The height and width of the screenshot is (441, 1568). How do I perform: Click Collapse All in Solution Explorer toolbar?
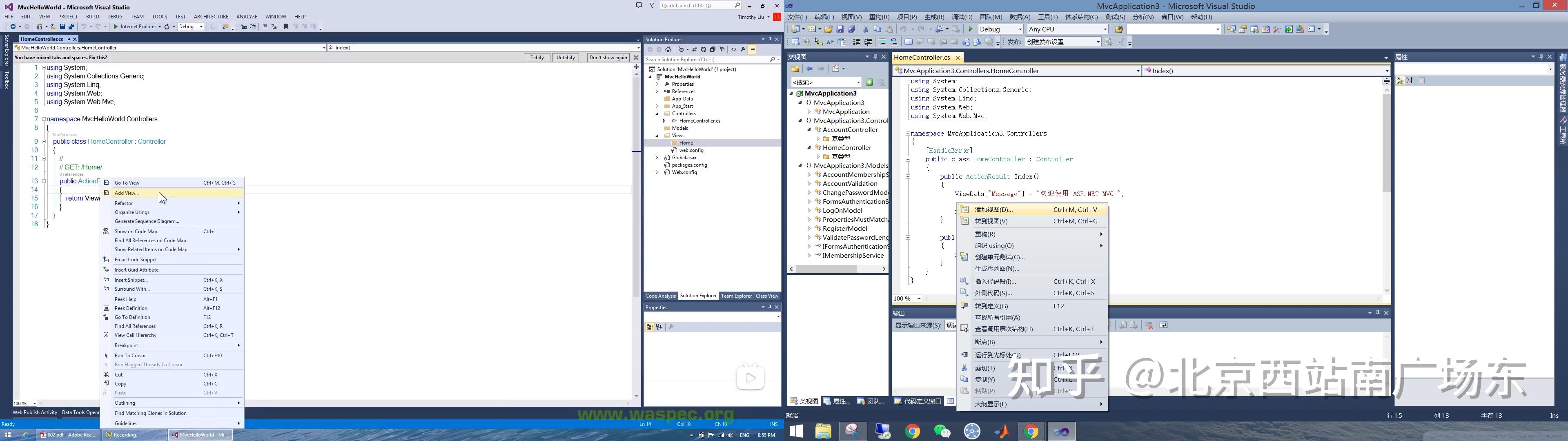712,50
